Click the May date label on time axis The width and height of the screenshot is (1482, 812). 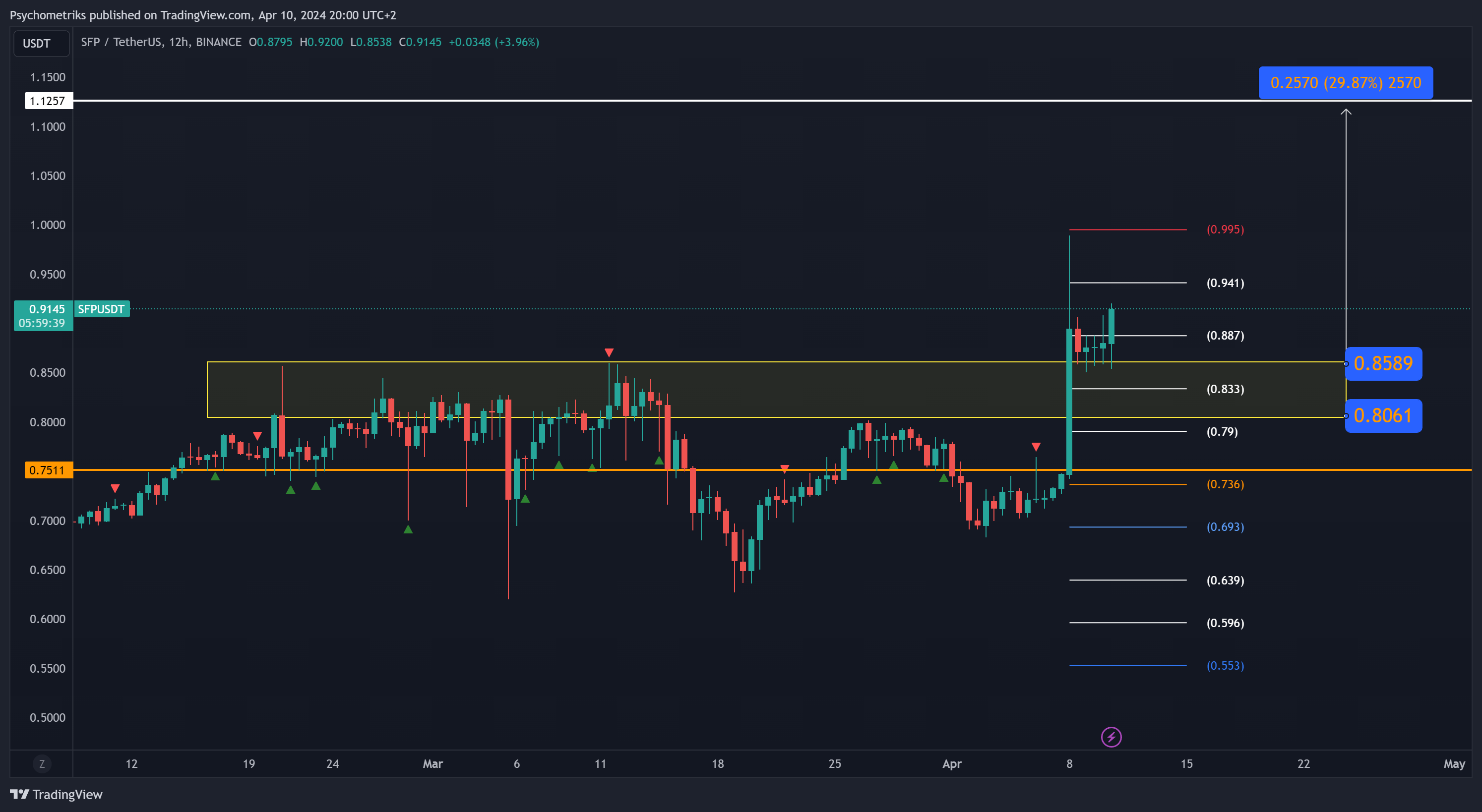(1454, 764)
